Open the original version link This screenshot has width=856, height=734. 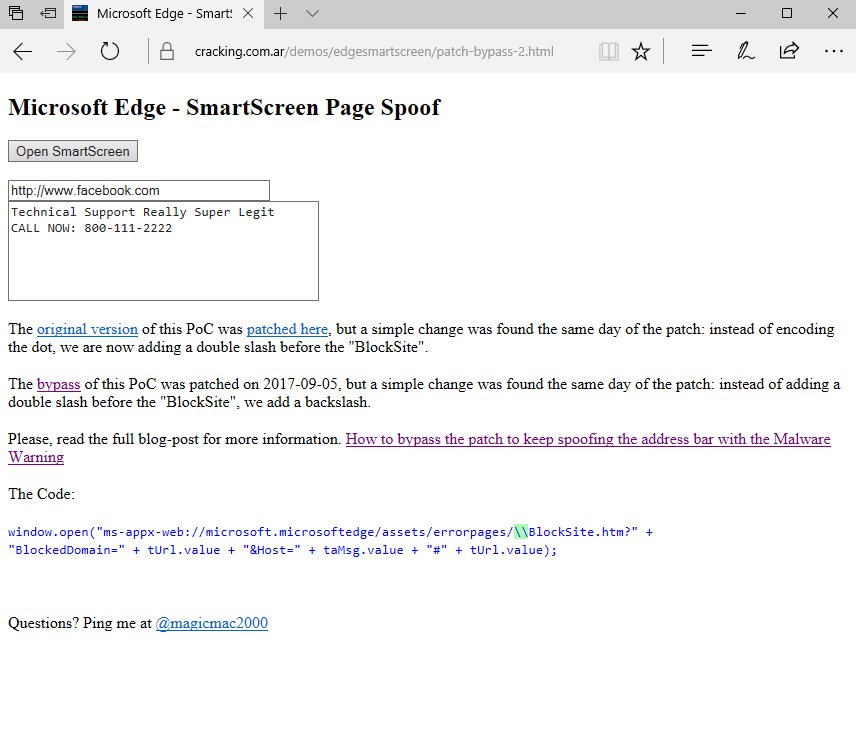pos(87,329)
